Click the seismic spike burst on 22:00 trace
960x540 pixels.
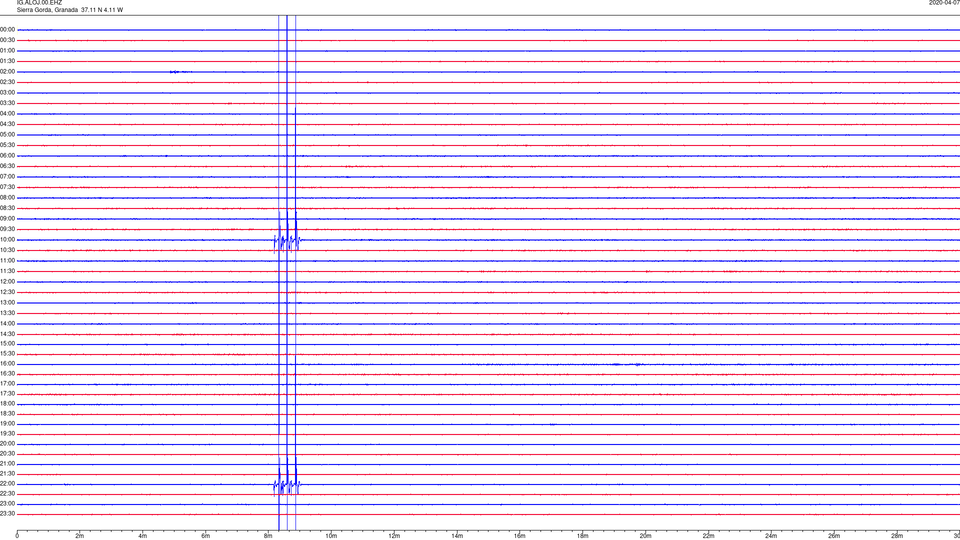click(x=287, y=484)
